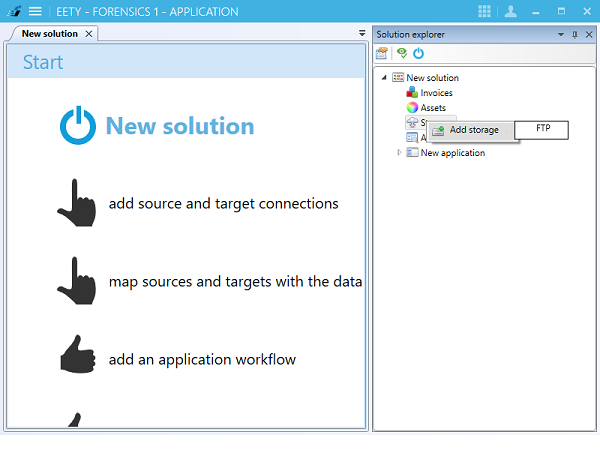Select the New solution root tree item
Image resolution: width=600 pixels, height=450 pixels.
pyautogui.click(x=432, y=78)
